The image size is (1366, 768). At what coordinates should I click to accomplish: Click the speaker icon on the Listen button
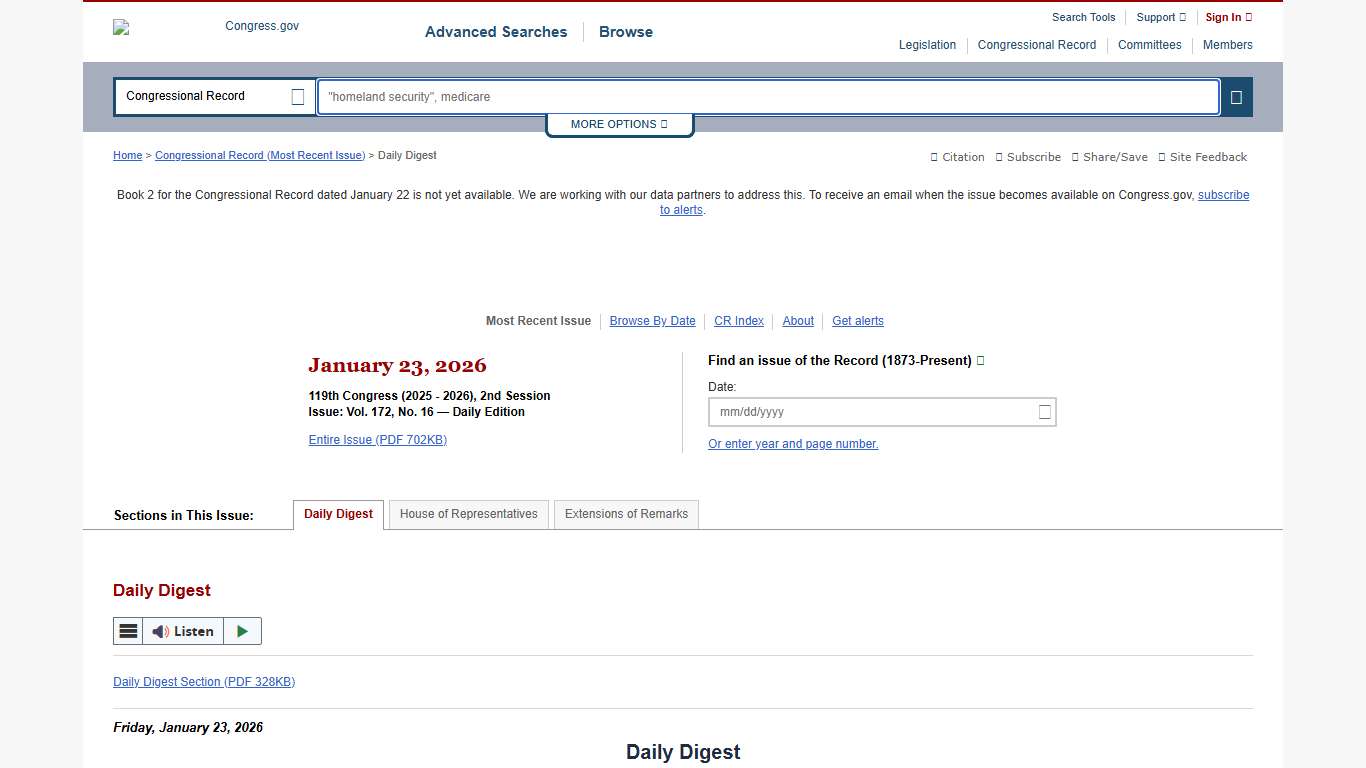[160, 630]
